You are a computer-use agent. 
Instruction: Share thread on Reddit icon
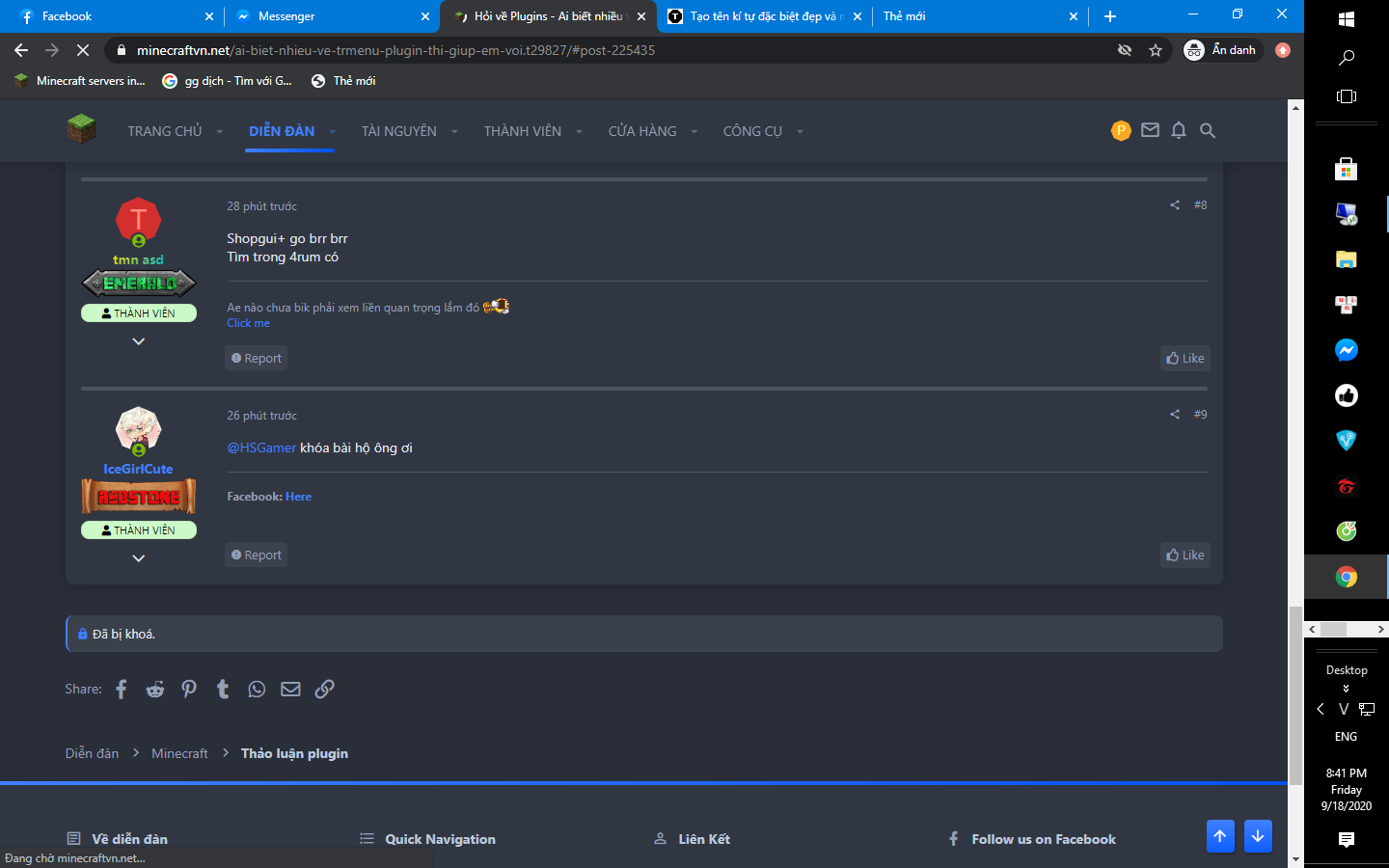tap(155, 689)
